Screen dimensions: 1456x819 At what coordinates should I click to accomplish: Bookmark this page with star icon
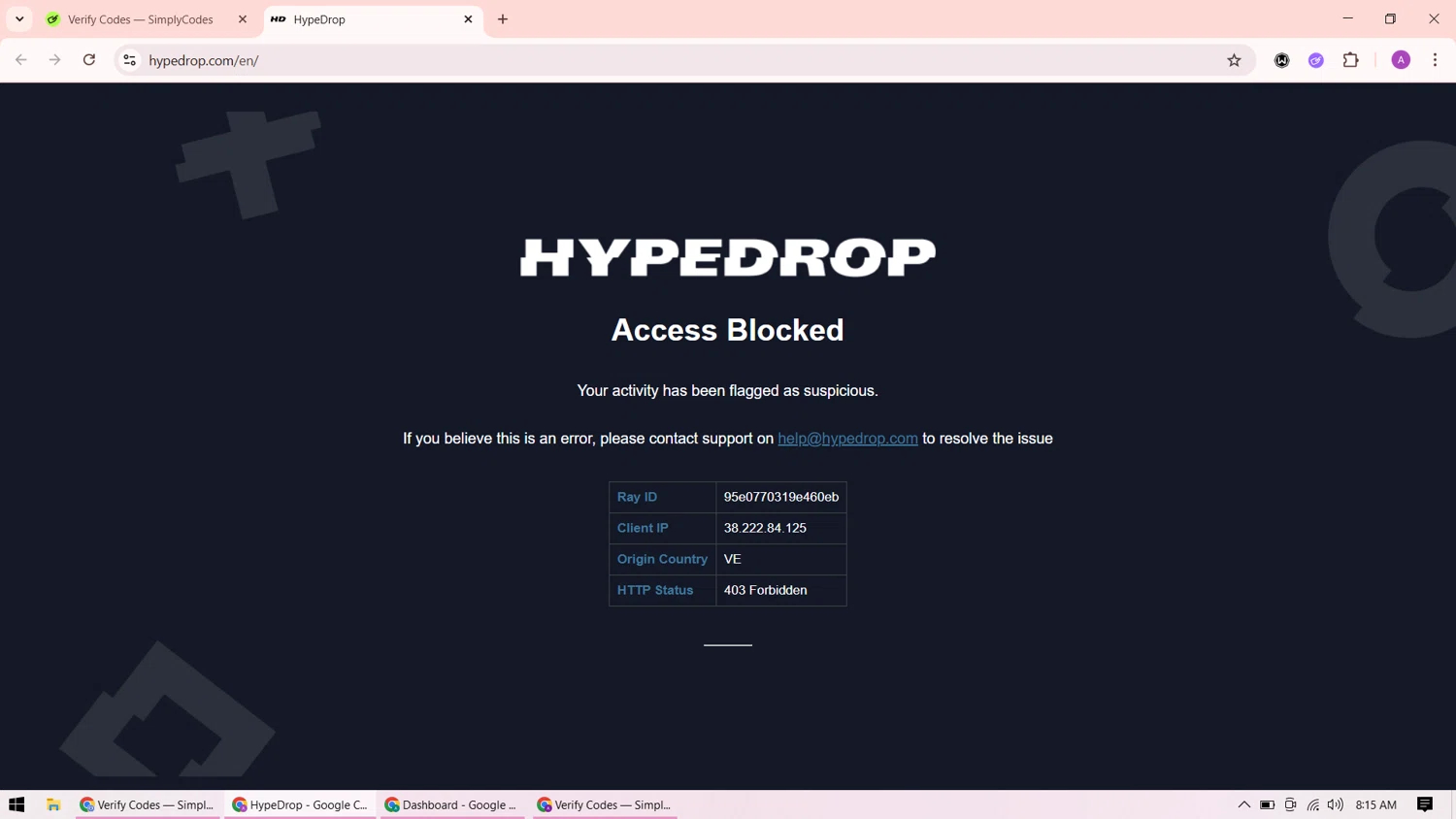point(1234,60)
